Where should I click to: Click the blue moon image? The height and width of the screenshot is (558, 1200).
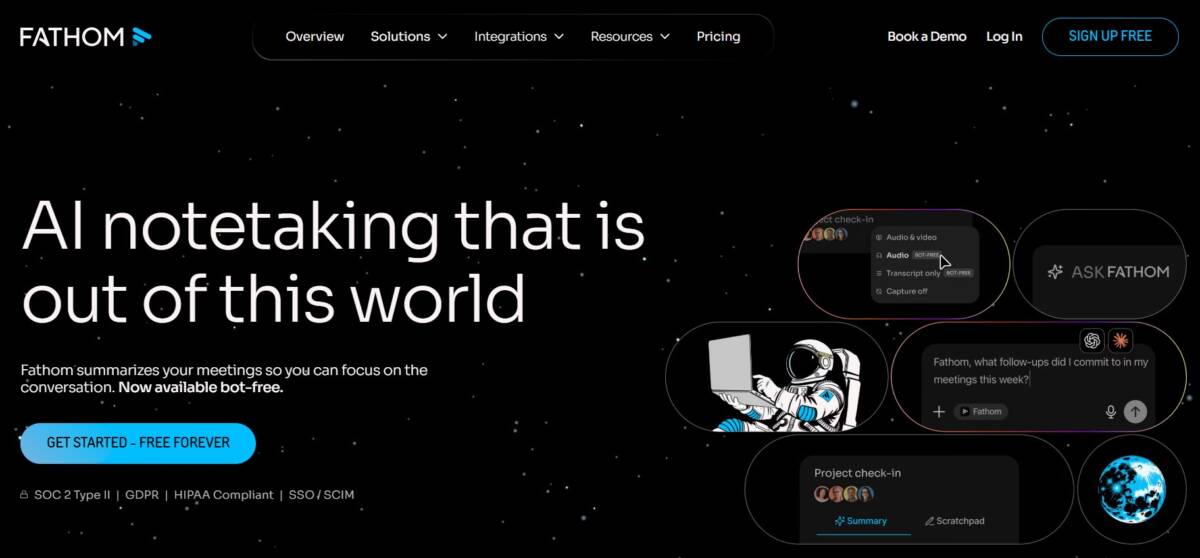pos(1132,489)
